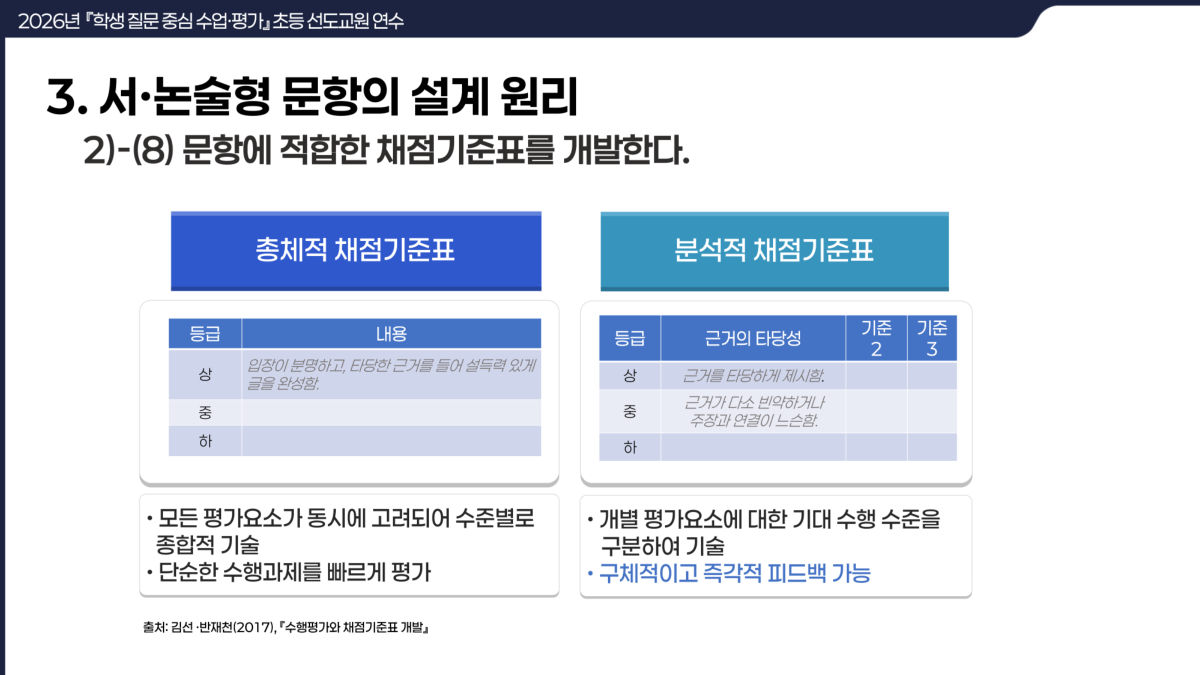Screen dimensions: 1200x675
Task: Select the '내용' header in the left table
Action: (391, 334)
